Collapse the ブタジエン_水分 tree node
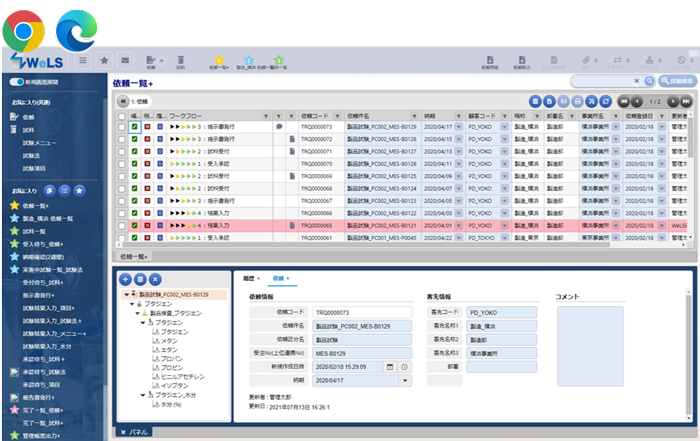Screen dimensions: 700x441 tap(143, 395)
